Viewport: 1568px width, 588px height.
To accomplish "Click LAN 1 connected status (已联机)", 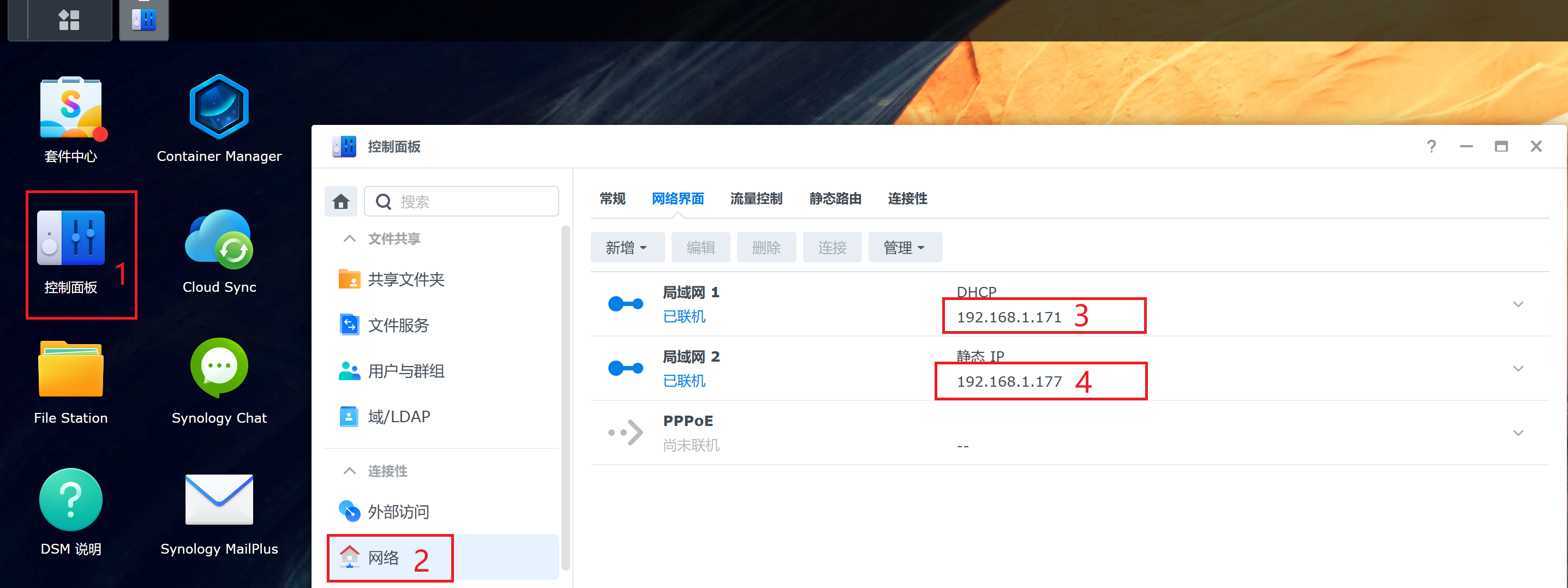I will pyautogui.click(x=684, y=316).
